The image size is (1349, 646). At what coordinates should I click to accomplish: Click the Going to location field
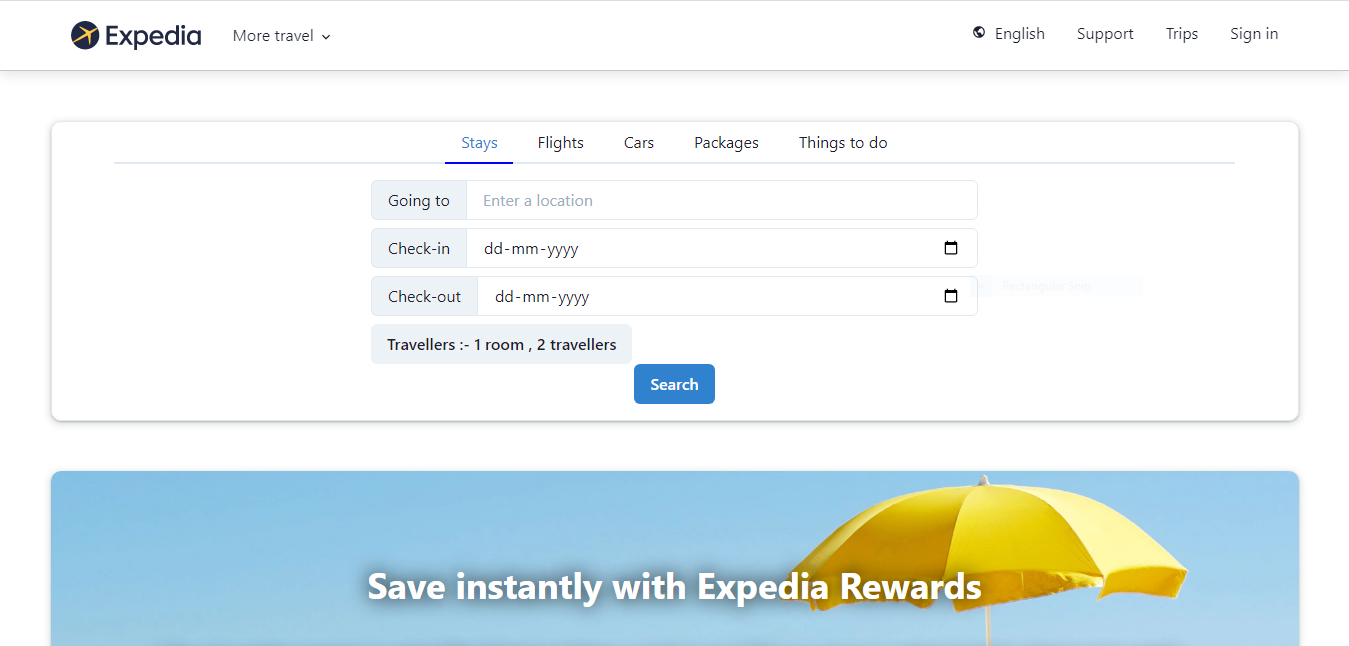tap(721, 200)
